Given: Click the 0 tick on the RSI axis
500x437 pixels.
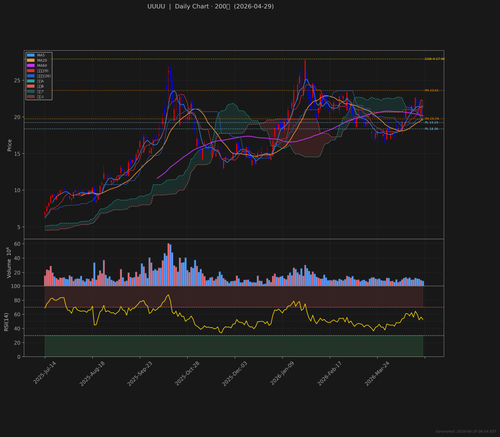Looking at the screenshot, I should pos(19,357).
